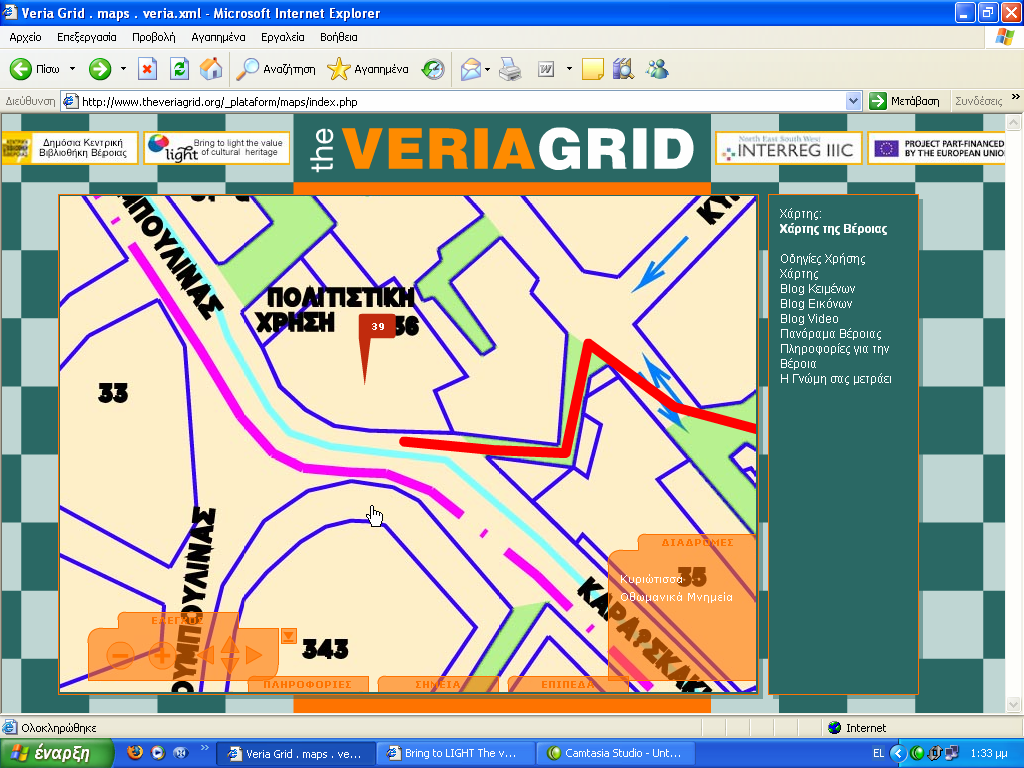The image size is (1024, 768).
Task: Open the ΕΠΙΠΕΔΑ map tab
Action: [x=568, y=684]
